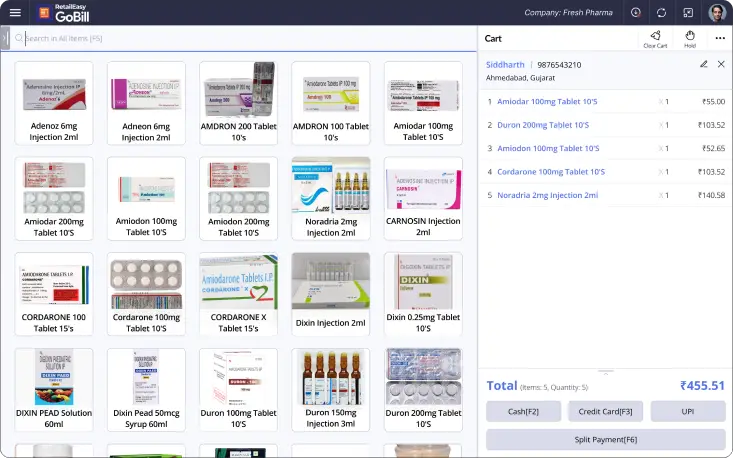Pay with Cash[F2] button
This screenshot has height=458, width=733.
tap(523, 411)
